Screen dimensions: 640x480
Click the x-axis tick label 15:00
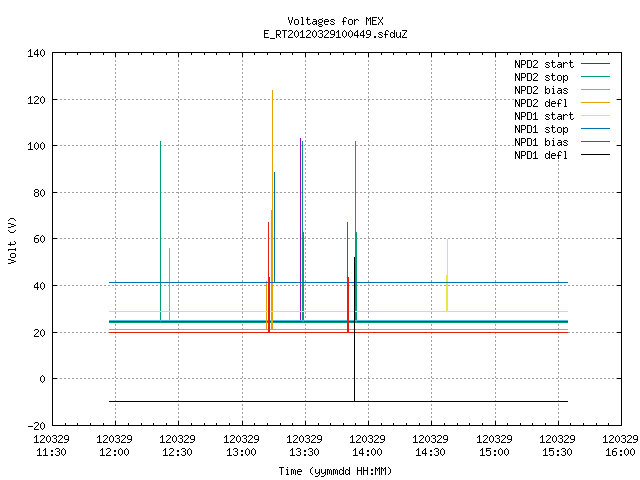tap(494, 452)
